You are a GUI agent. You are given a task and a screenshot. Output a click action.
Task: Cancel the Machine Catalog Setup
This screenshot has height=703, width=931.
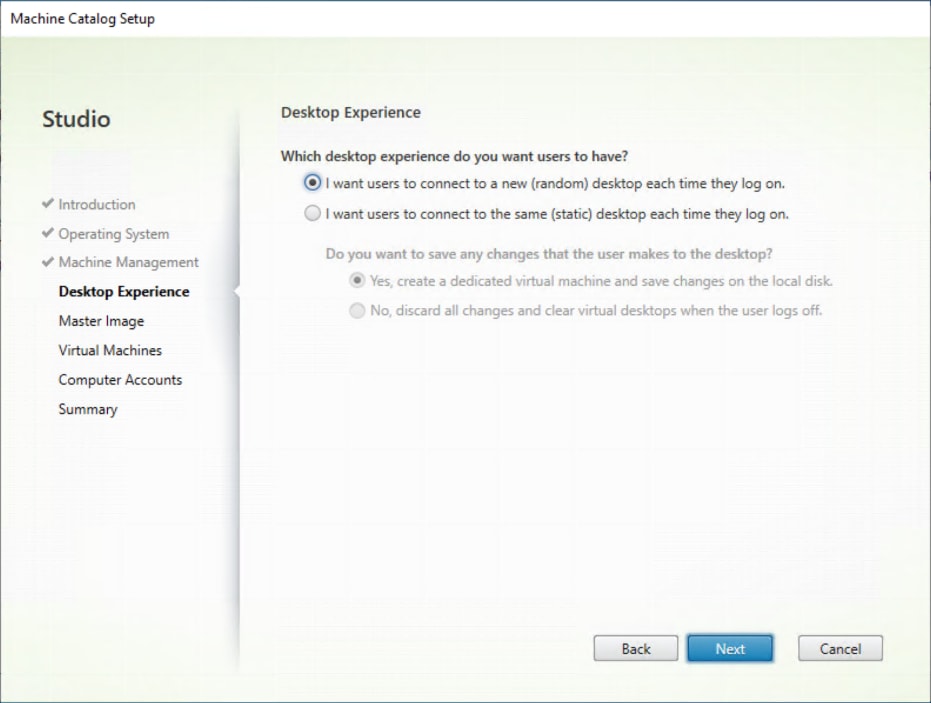[840, 648]
